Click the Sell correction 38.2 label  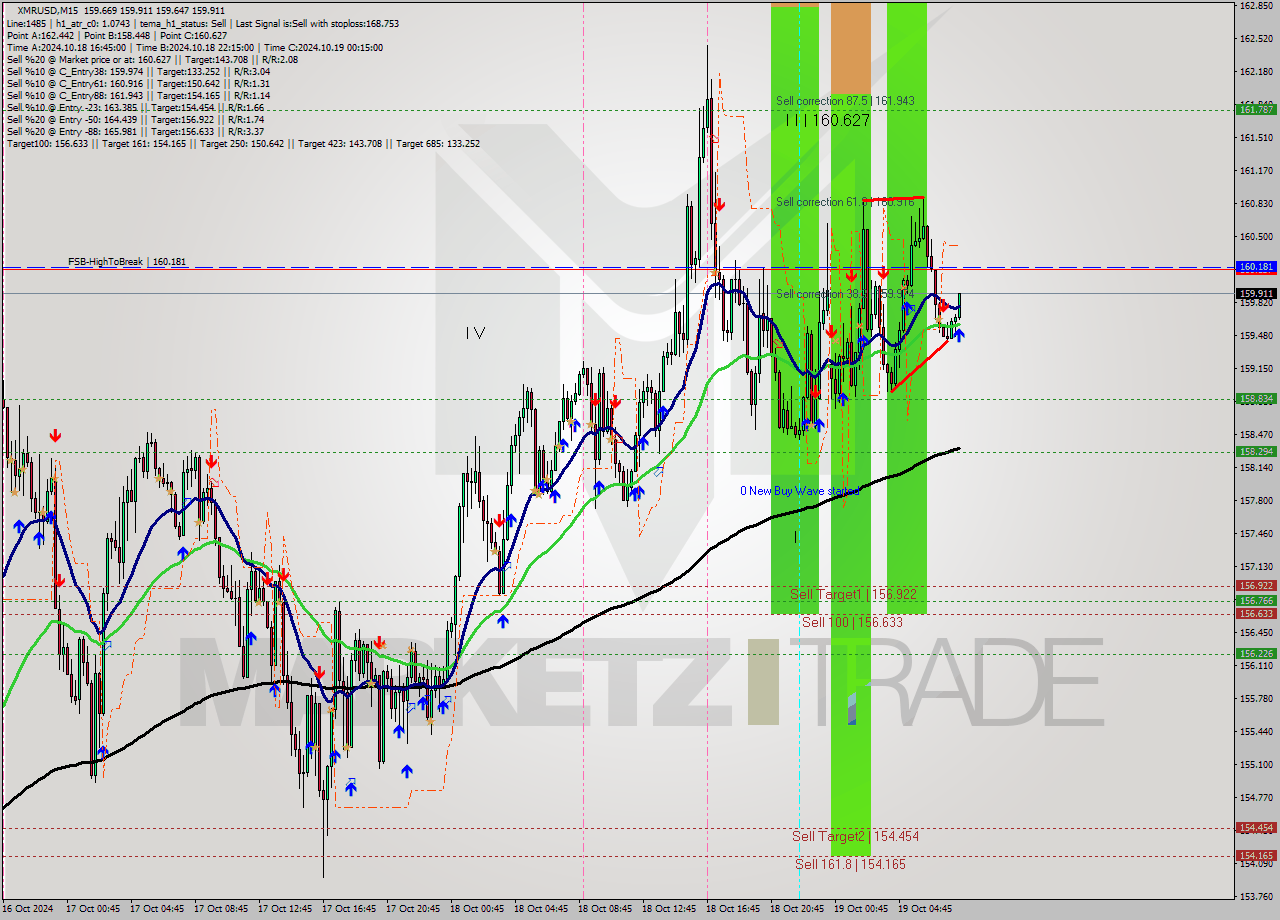tap(845, 294)
